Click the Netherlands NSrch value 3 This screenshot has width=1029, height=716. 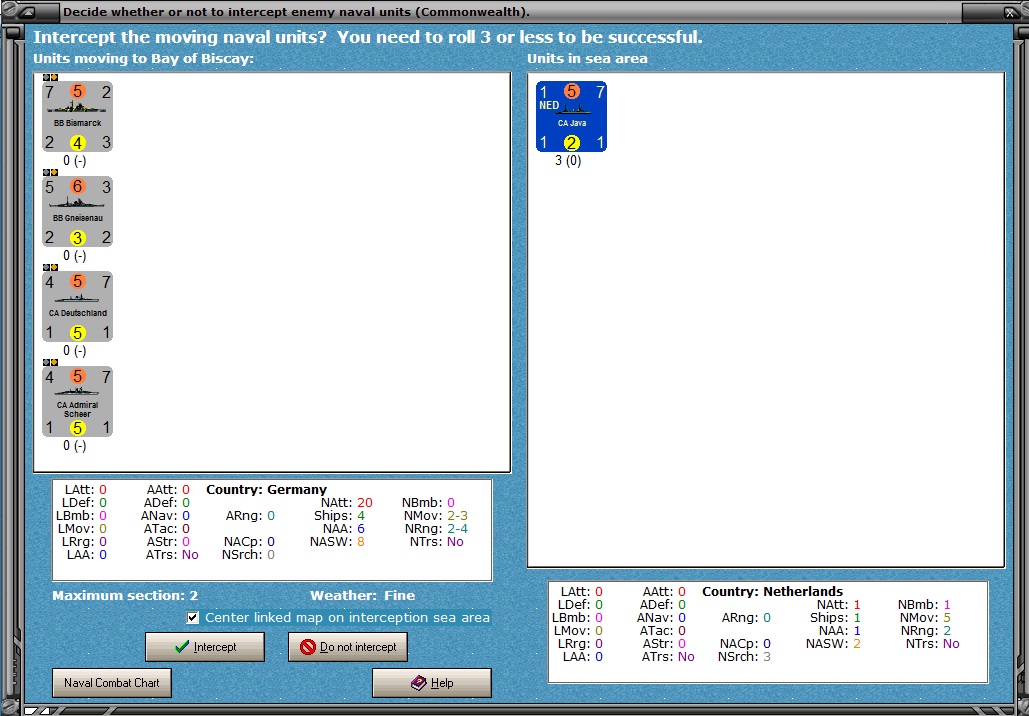[x=766, y=657]
